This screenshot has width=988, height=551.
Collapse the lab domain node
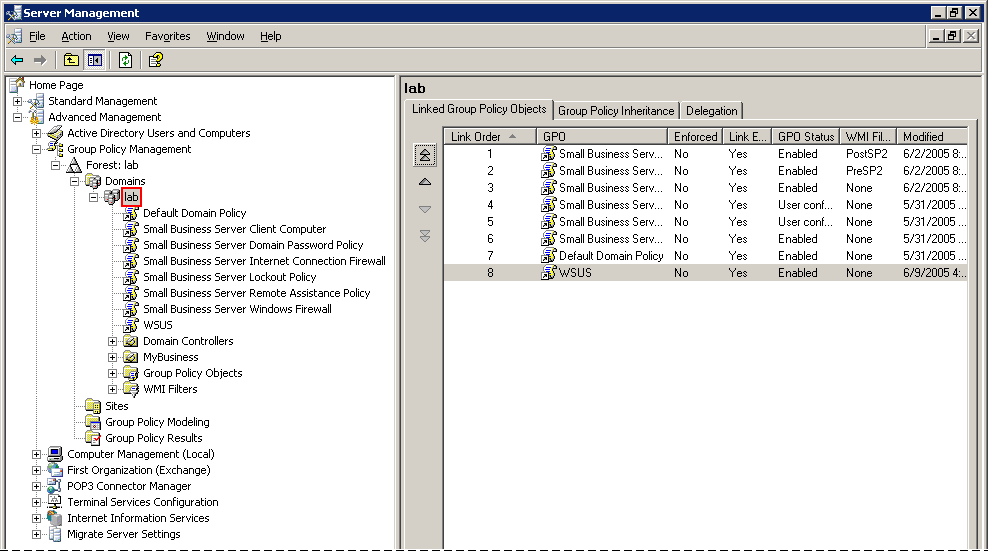coord(93,197)
